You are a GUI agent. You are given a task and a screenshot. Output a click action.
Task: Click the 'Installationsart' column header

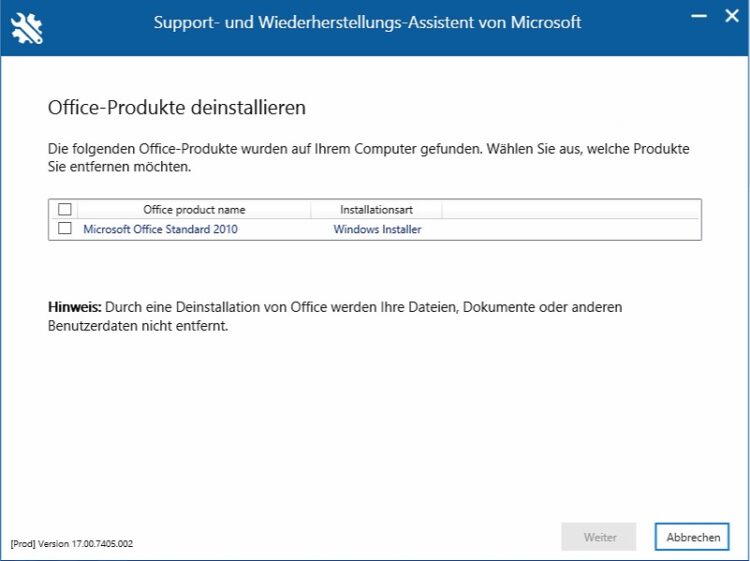[376, 209]
